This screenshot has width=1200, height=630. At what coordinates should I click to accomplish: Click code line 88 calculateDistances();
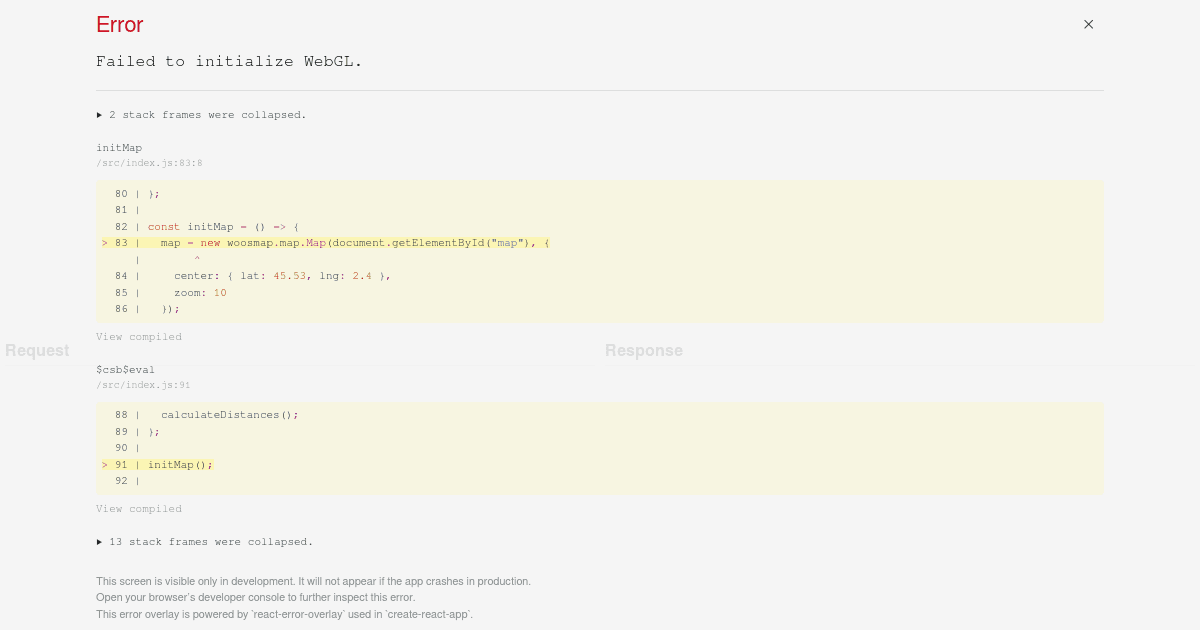(x=207, y=415)
